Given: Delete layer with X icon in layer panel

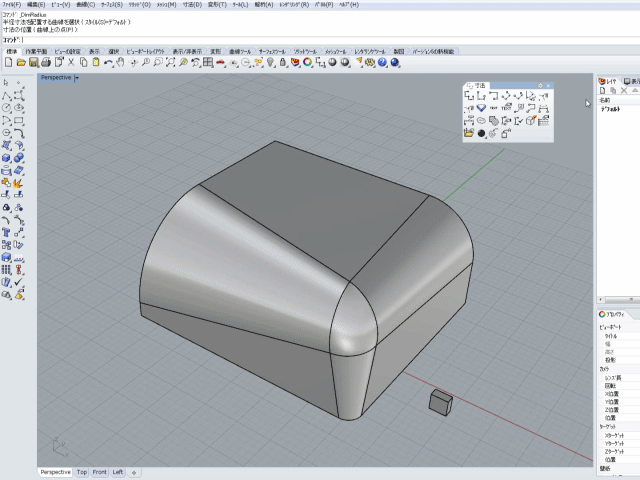Looking at the screenshot, I should [x=624, y=91].
